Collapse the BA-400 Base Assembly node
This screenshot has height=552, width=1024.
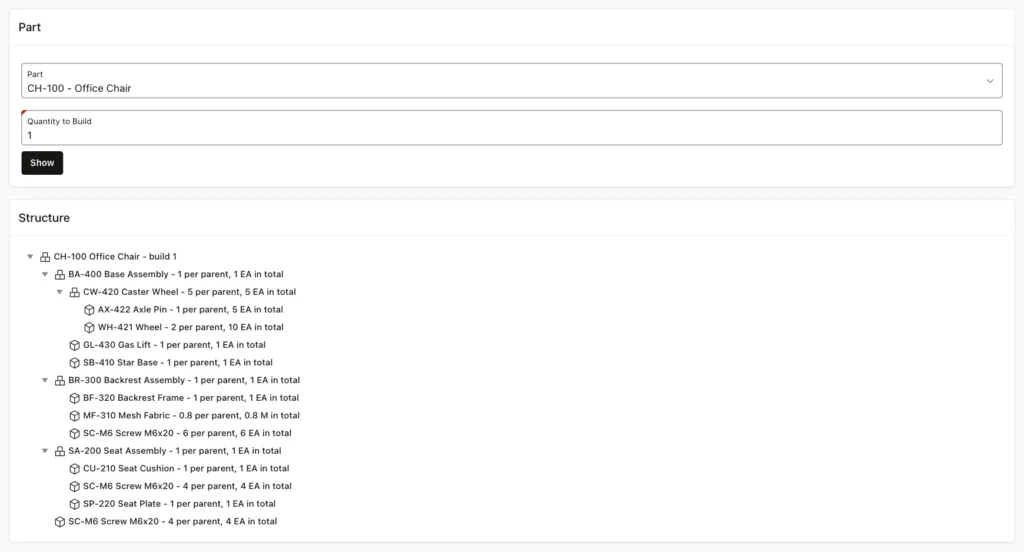45,274
